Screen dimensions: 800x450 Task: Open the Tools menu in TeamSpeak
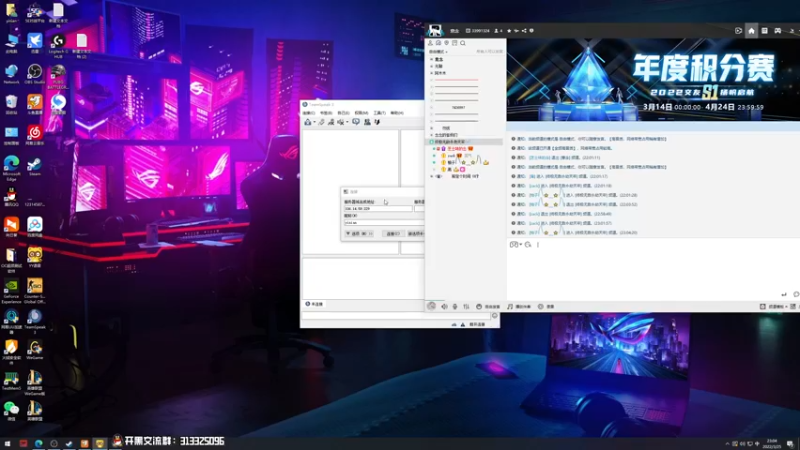379,113
